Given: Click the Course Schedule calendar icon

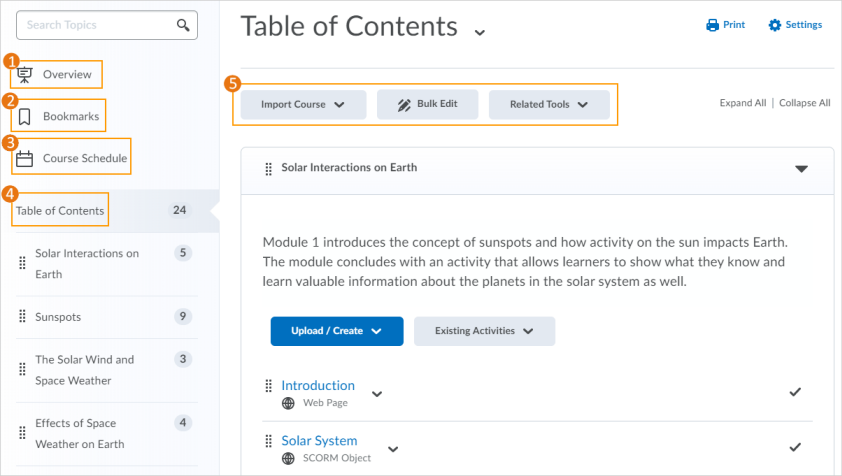Looking at the screenshot, I should click(x=24, y=158).
